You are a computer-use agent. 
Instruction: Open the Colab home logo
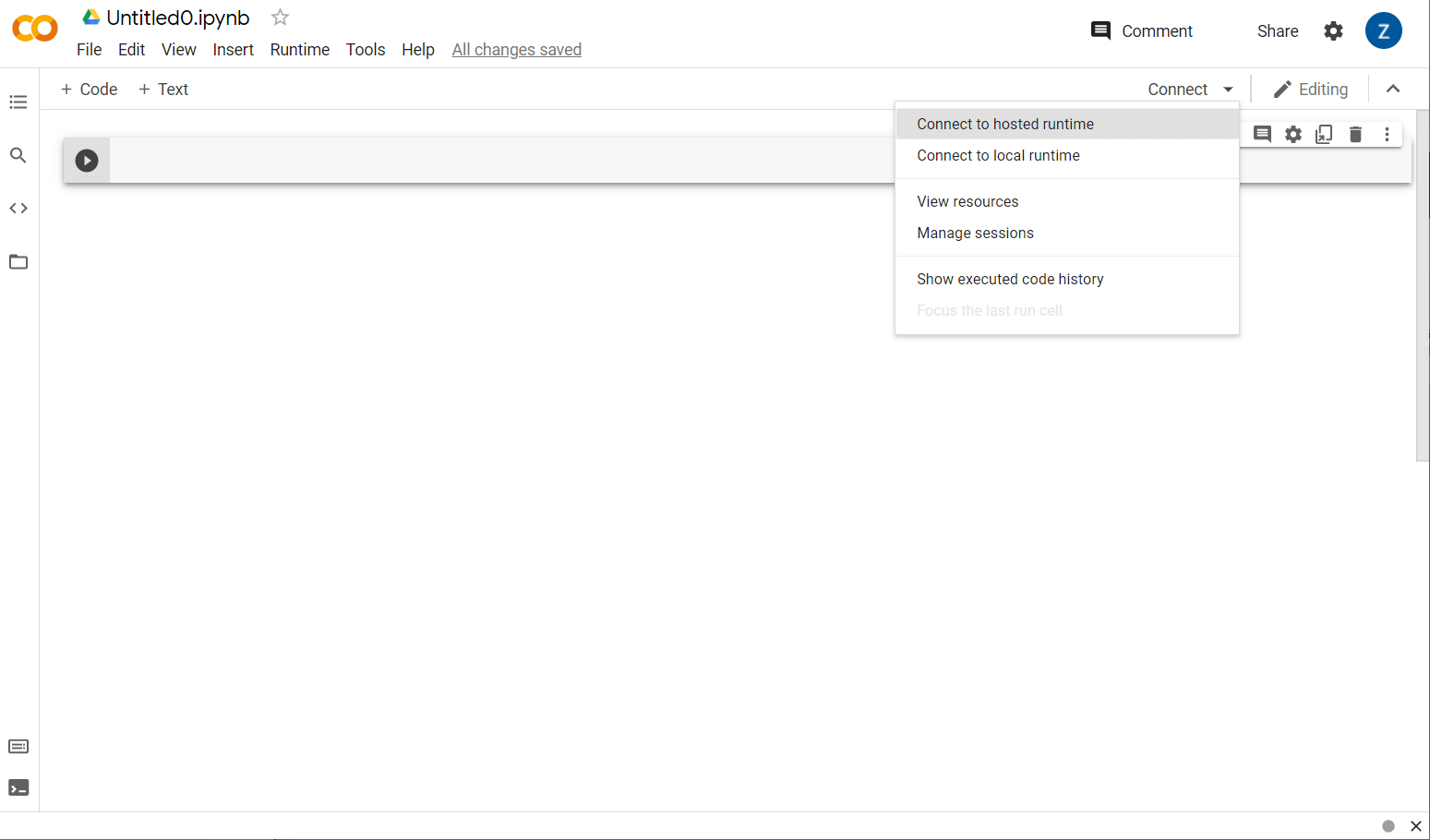(35, 28)
